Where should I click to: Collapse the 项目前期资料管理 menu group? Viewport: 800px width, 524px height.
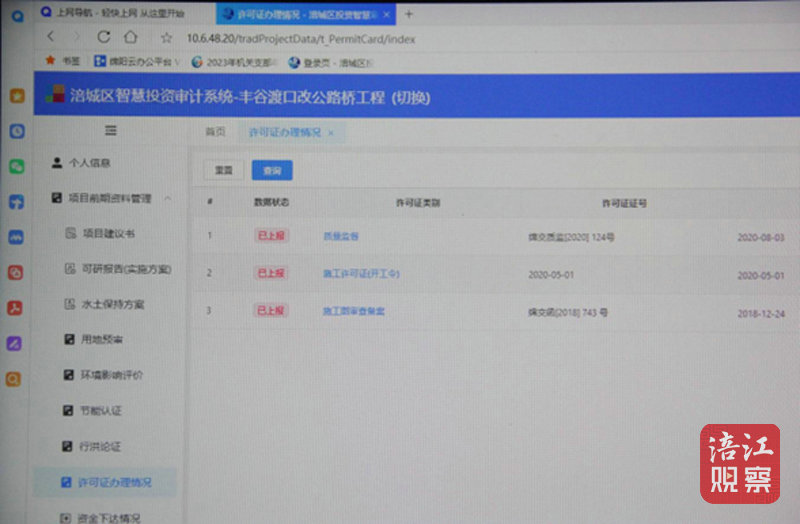pos(168,198)
